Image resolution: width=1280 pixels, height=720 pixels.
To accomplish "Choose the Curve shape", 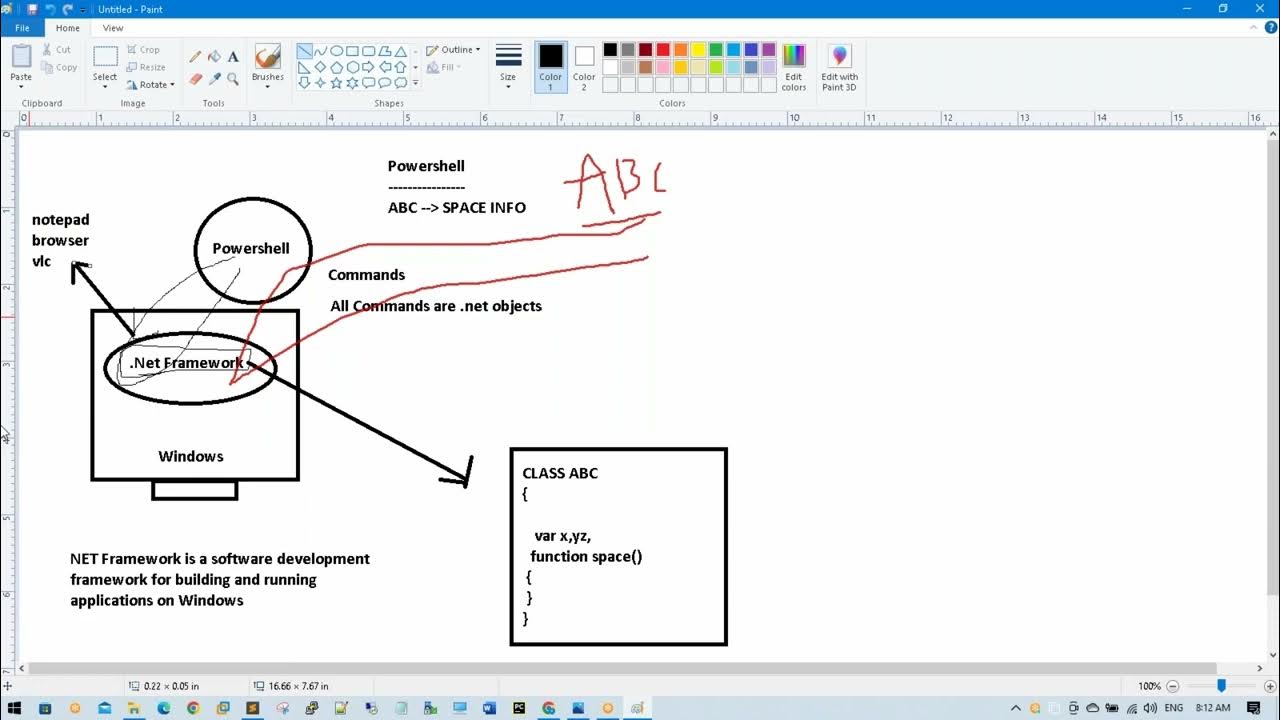I will click(x=320, y=51).
